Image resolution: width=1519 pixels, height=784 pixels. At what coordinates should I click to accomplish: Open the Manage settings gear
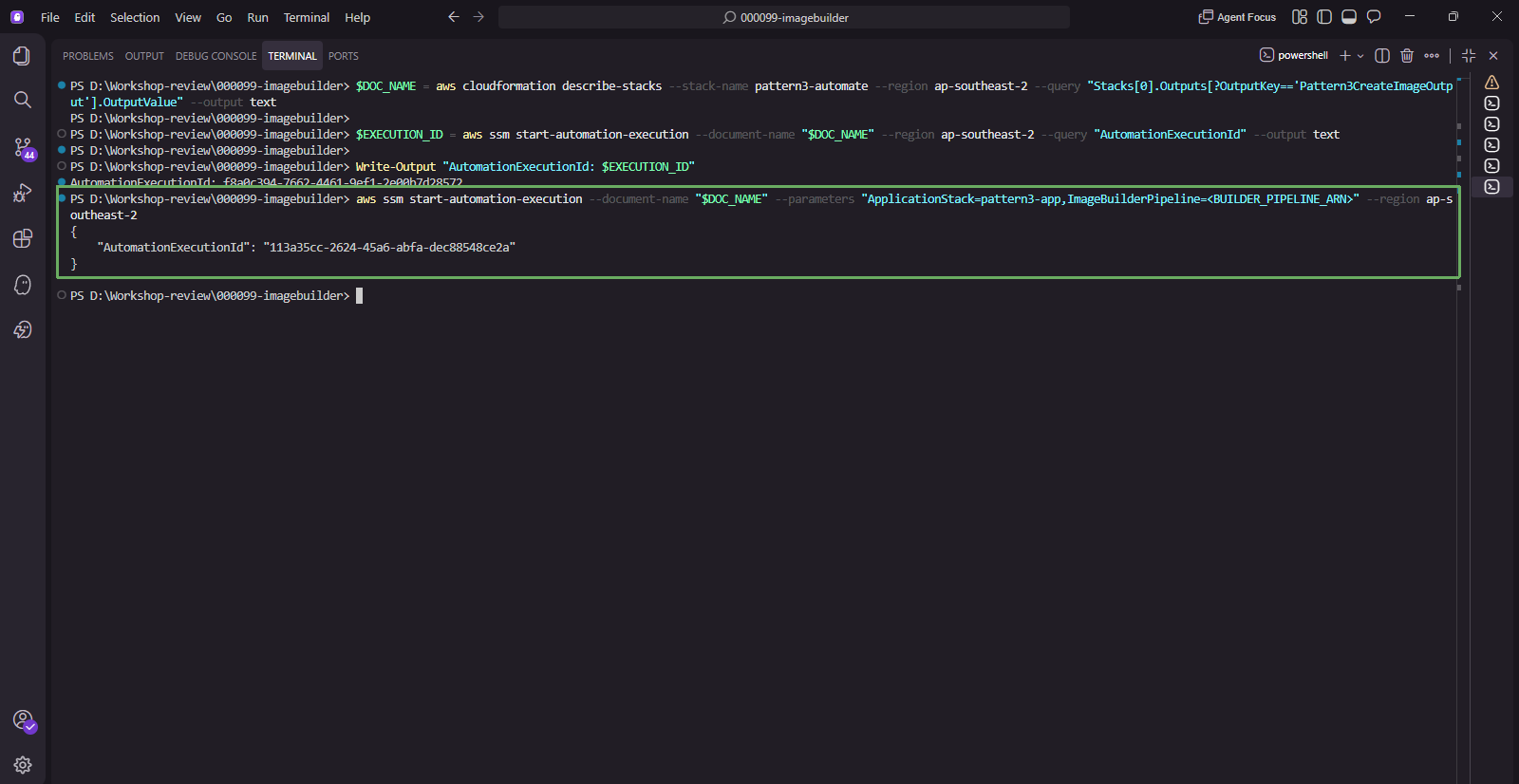point(22,765)
